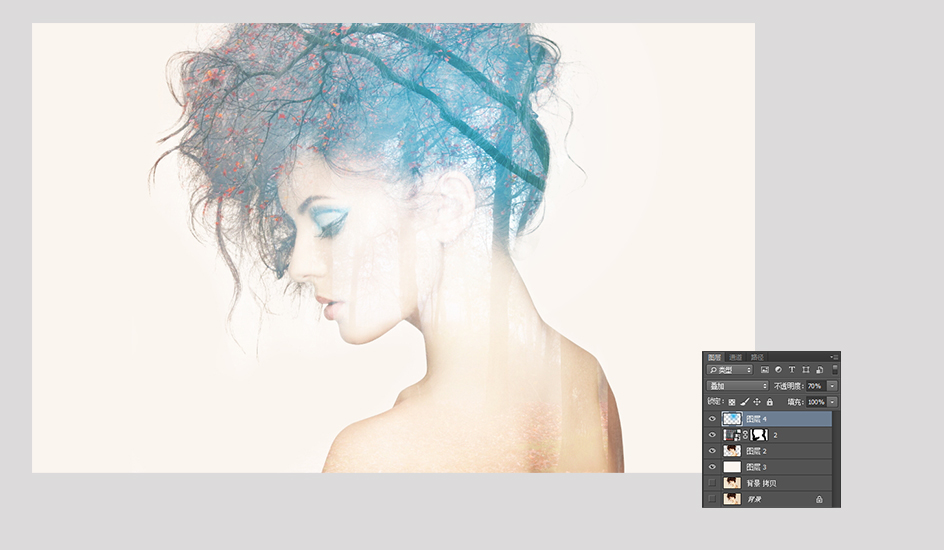Open the 类型 filter kind dropdown
The image size is (944, 550).
tap(730, 369)
